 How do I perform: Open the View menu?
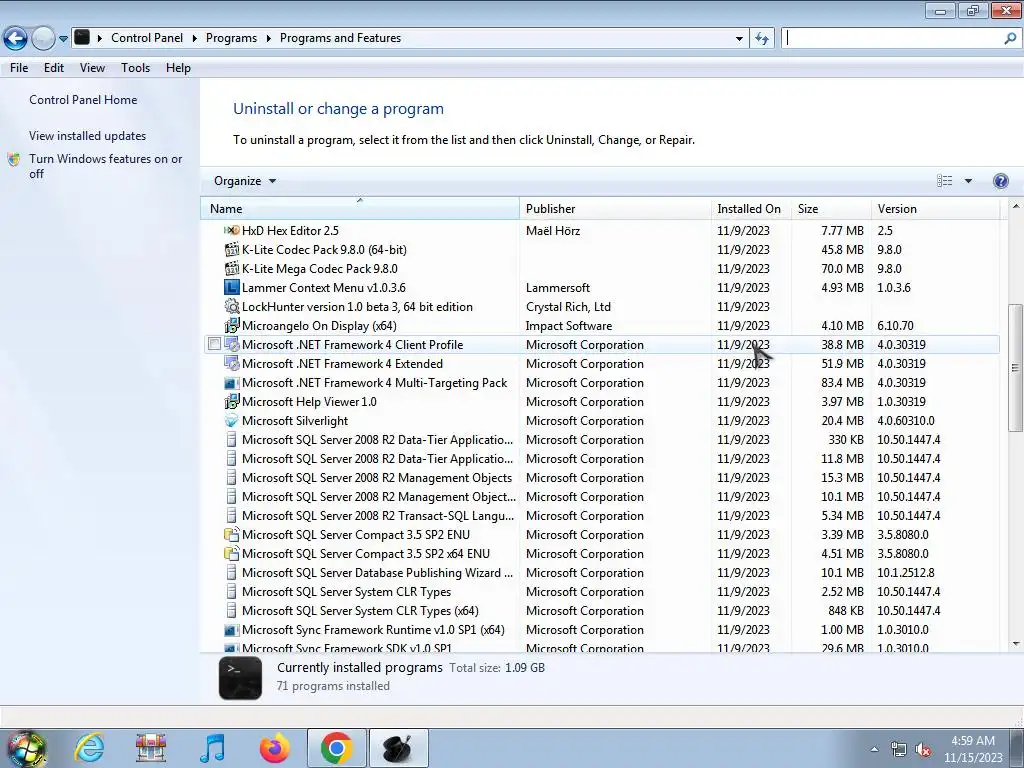[x=92, y=68]
